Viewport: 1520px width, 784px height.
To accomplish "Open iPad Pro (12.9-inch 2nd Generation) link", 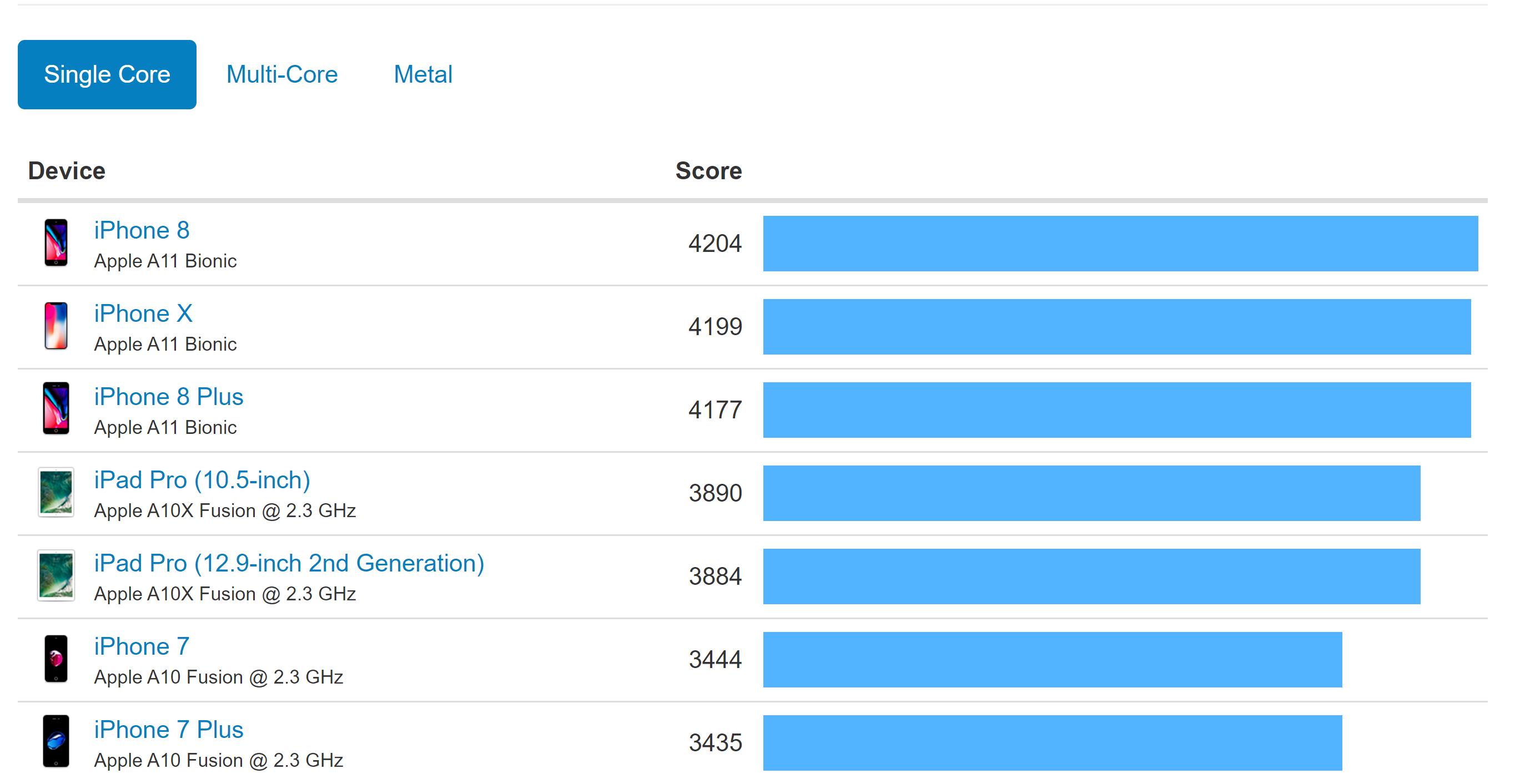I will [289, 563].
